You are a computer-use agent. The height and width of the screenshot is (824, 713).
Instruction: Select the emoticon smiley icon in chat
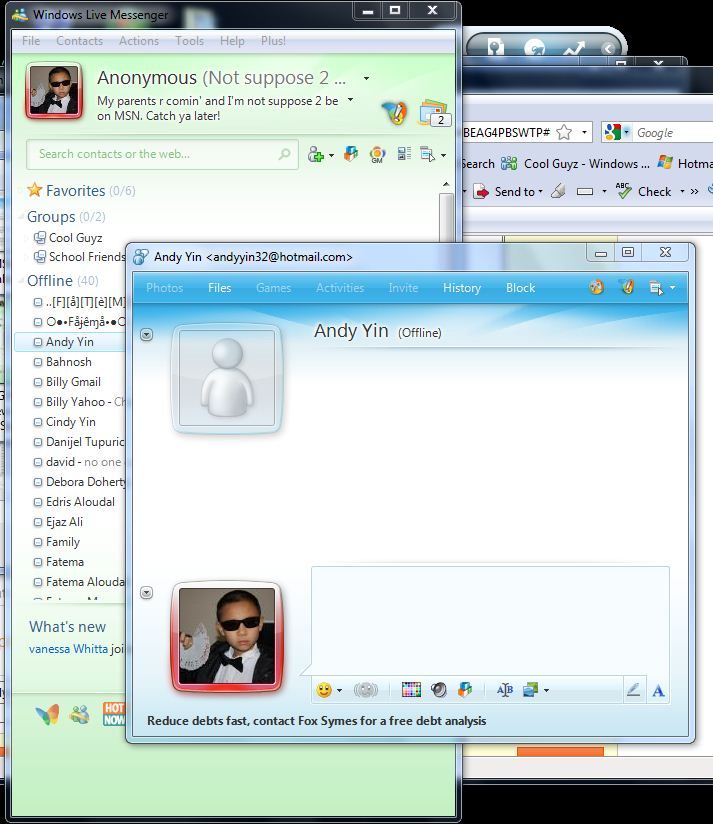[324, 689]
